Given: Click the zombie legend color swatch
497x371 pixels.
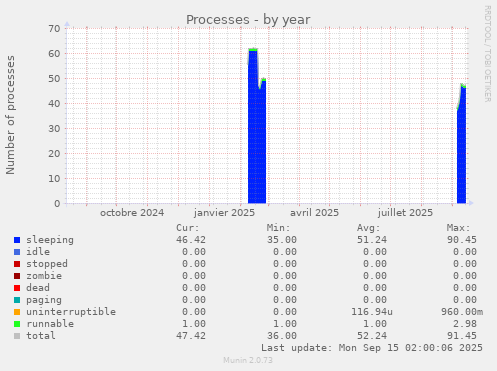Looking at the screenshot, I should (x=17, y=276).
